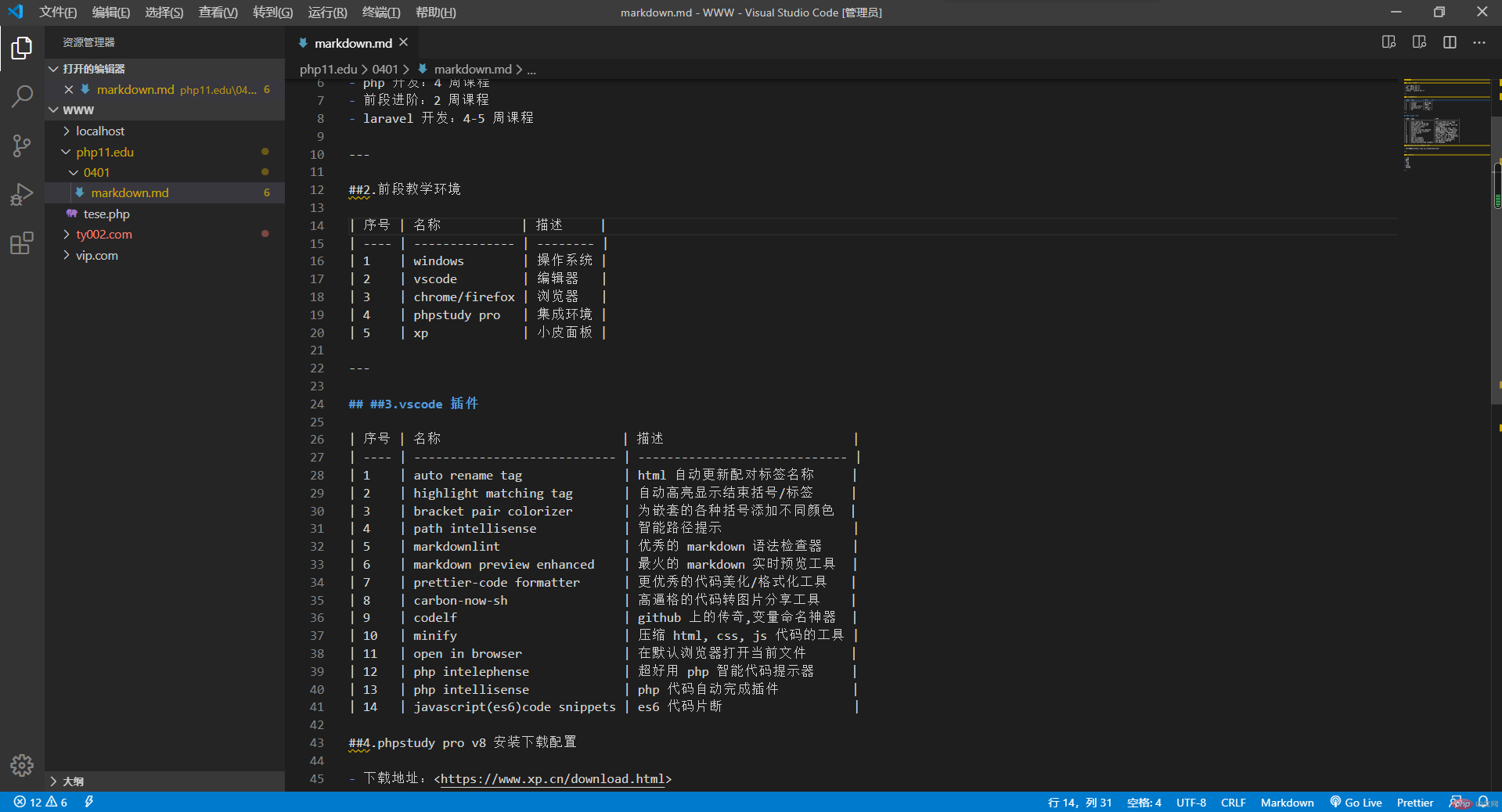Open the Search view in activity bar
The height and width of the screenshot is (812, 1502).
click(22, 97)
